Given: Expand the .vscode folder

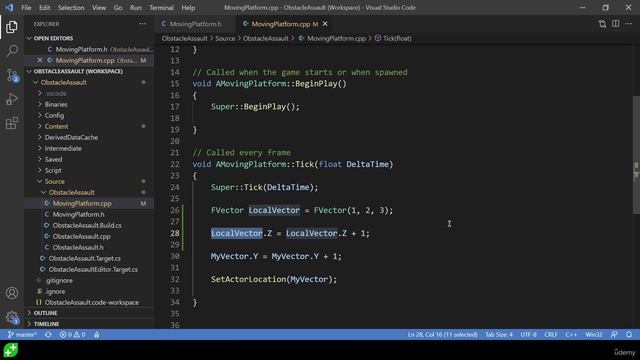Looking at the screenshot, I should [x=90, y=93].
